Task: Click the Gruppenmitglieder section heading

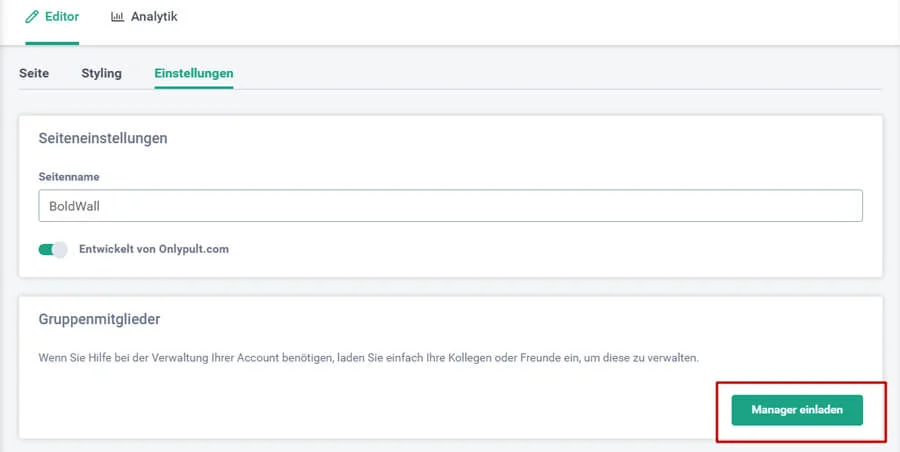Action: coord(100,320)
